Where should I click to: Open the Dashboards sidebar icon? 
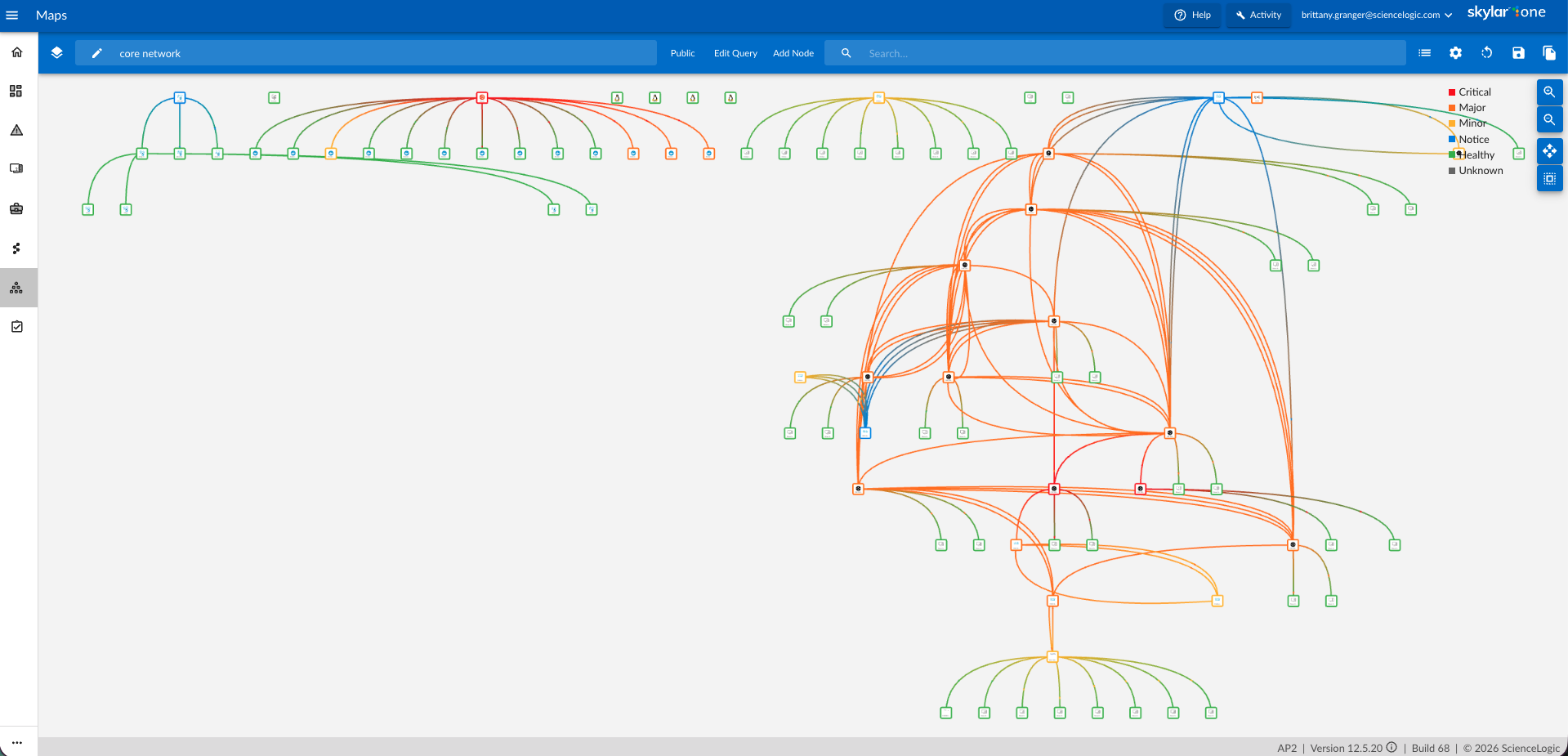click(16, 91)
